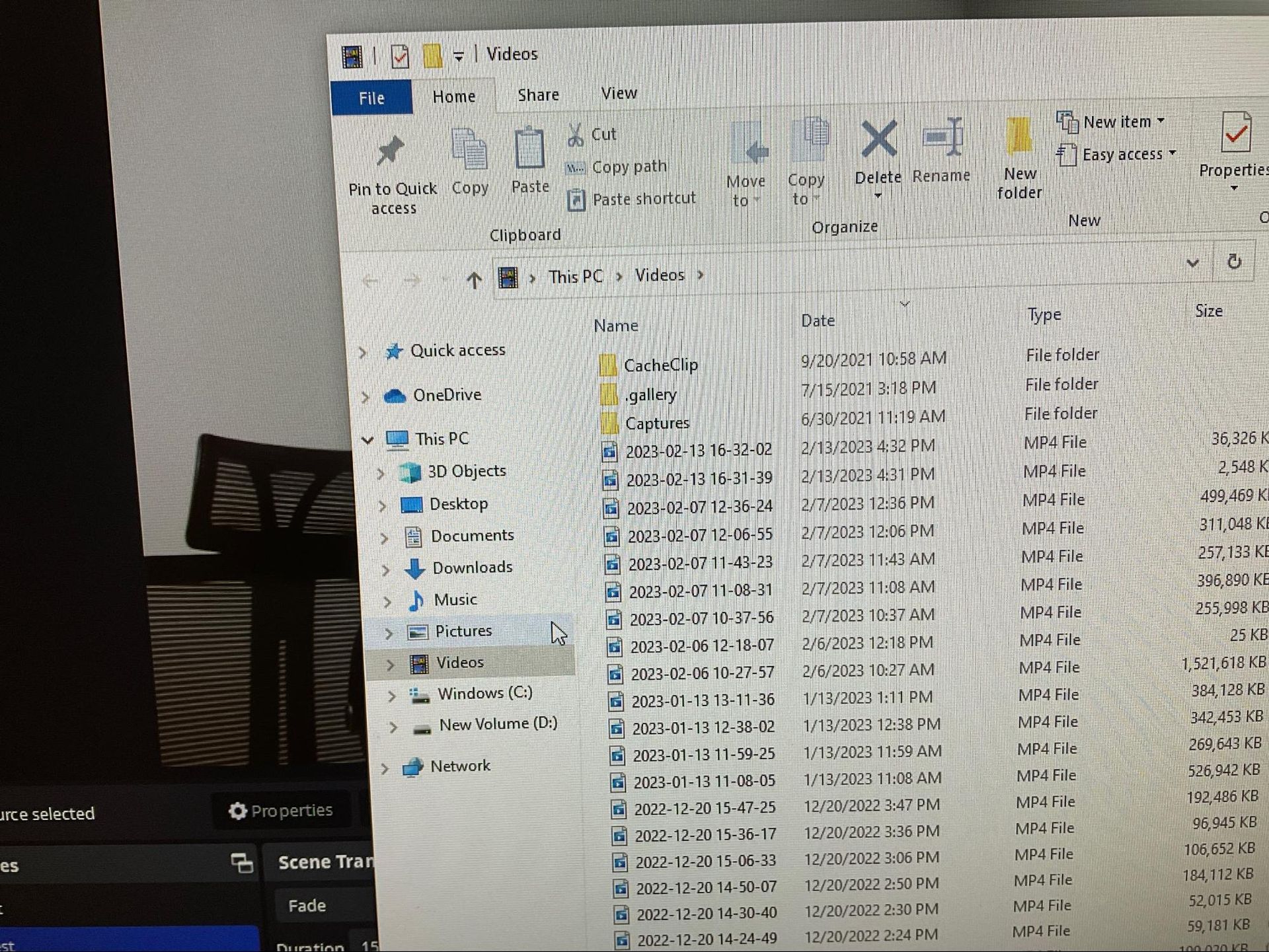Expand the Network tree node
This screenshot has width=1269, height=952.
(385, 768)
